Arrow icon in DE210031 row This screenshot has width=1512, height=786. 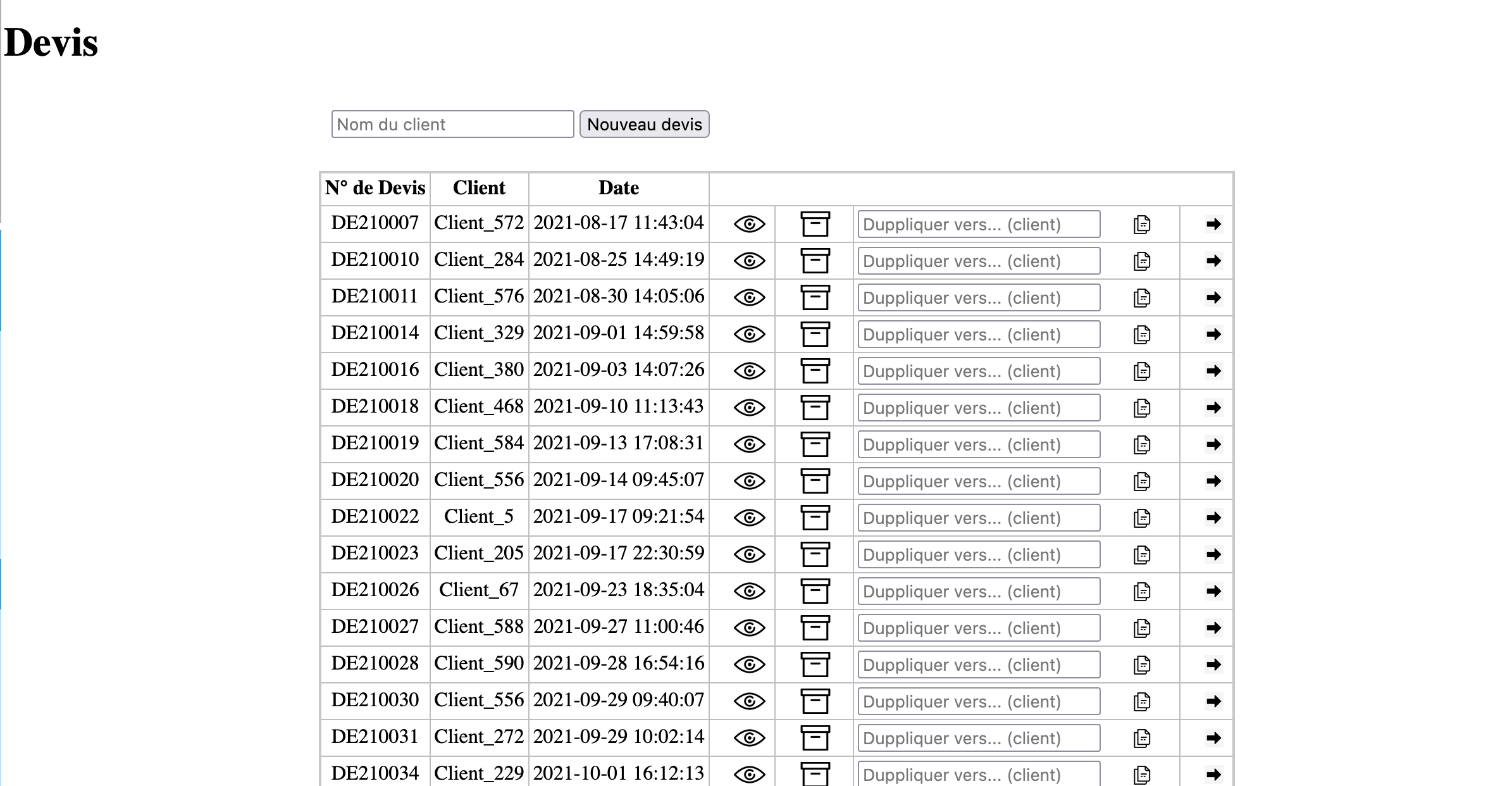pos(1213,738)
